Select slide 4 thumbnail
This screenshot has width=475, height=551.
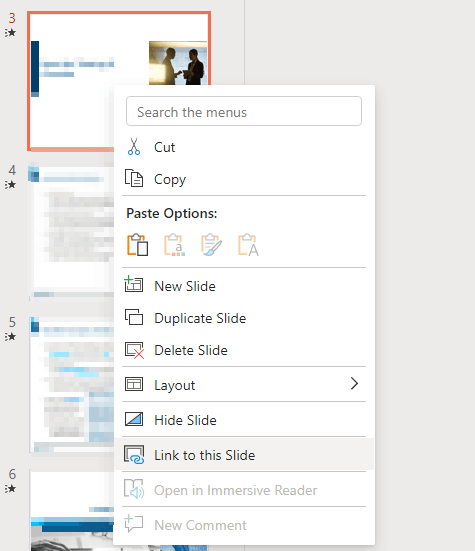(72, 232)
